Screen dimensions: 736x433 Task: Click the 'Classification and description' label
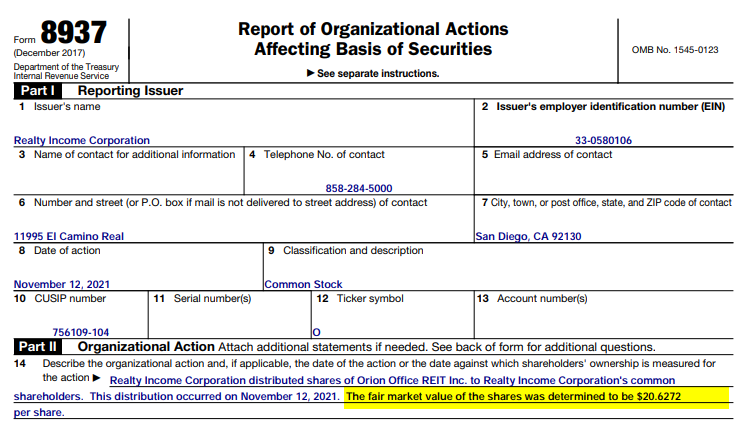coord(353,250)
